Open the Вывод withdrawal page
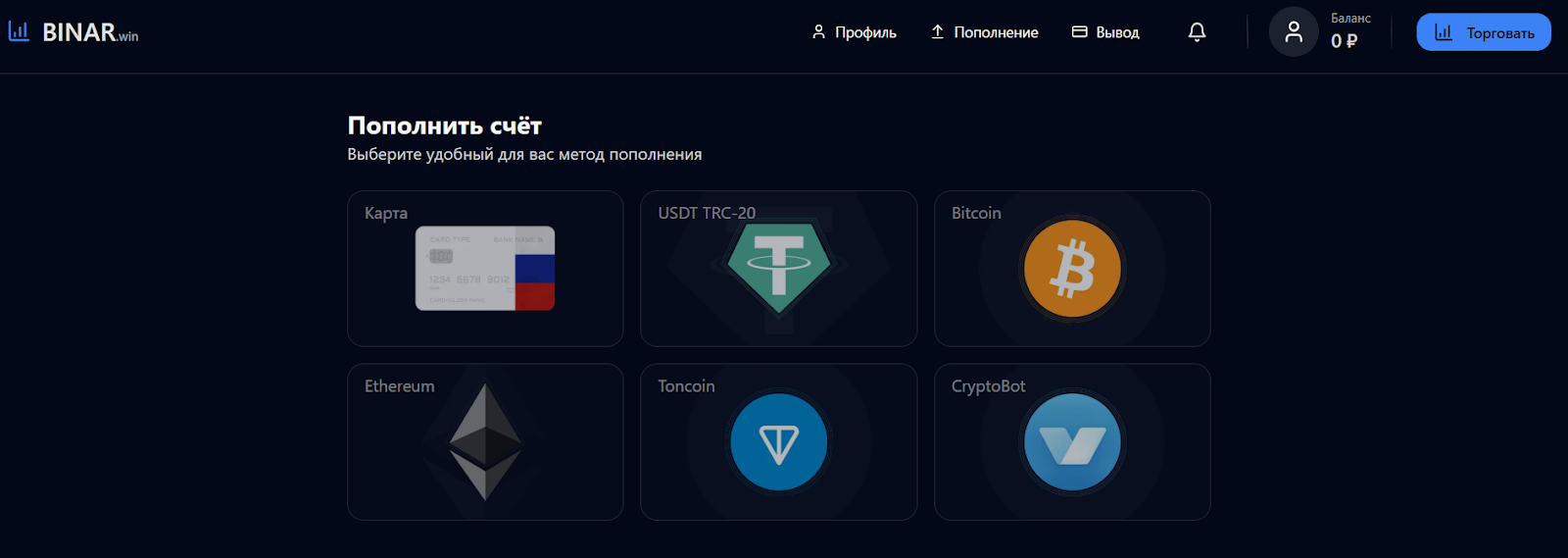 tap(1106, 32)
